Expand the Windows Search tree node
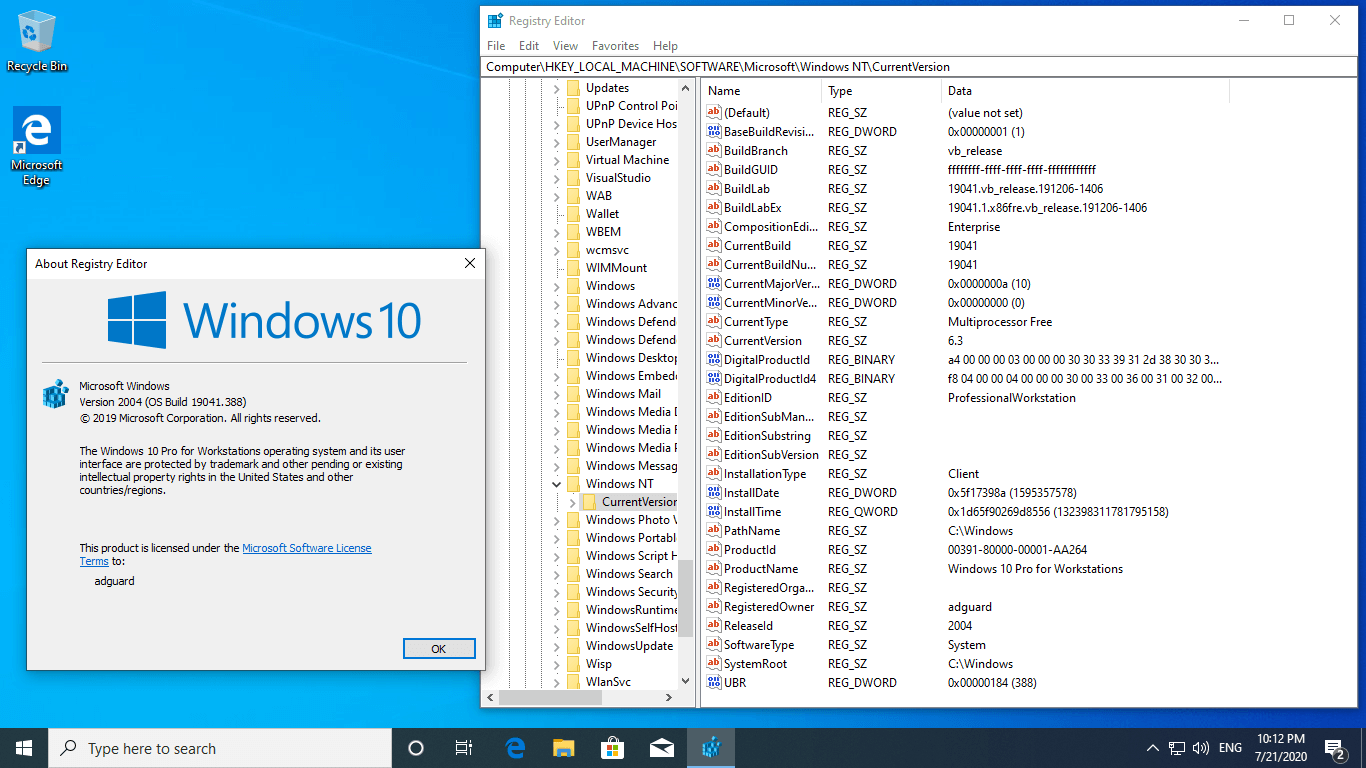Screen dimensions: 1366x768 557,574
